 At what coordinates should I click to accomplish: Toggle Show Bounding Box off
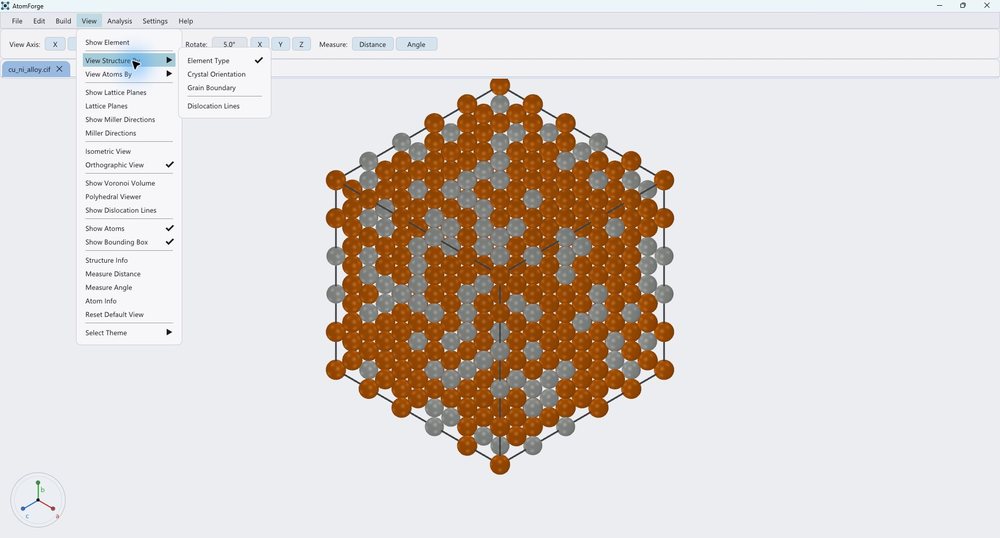[128, 242]
